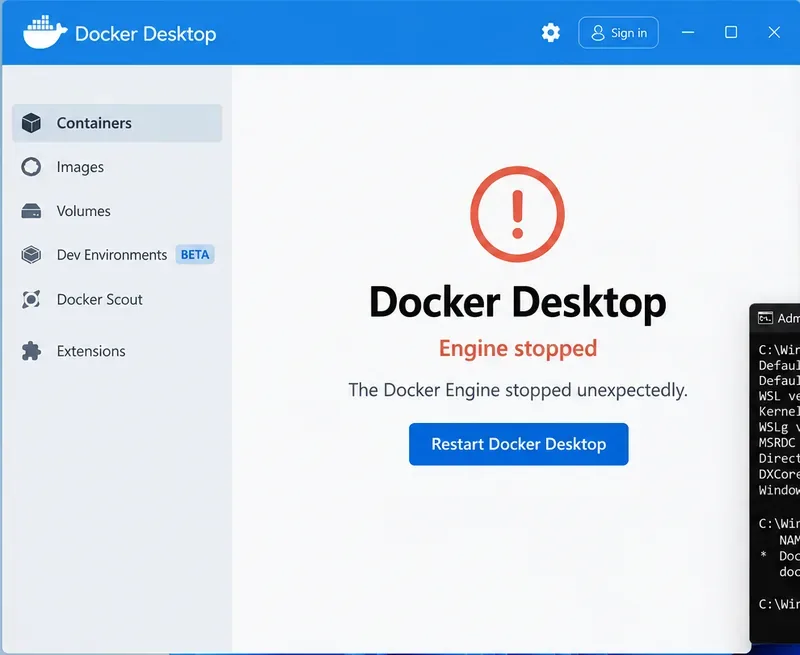Viewport: 800px width, 655px height.
Task: Open settings with the gear icon
Action: coord(551,33)
